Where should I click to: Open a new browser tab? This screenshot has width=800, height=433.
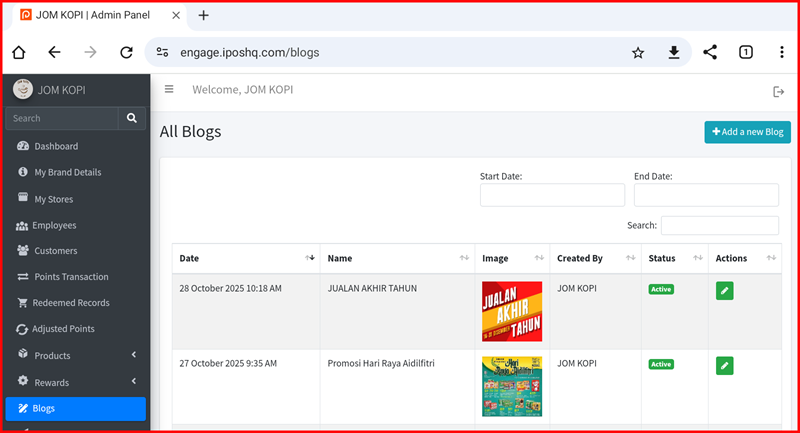click(203, 15)
